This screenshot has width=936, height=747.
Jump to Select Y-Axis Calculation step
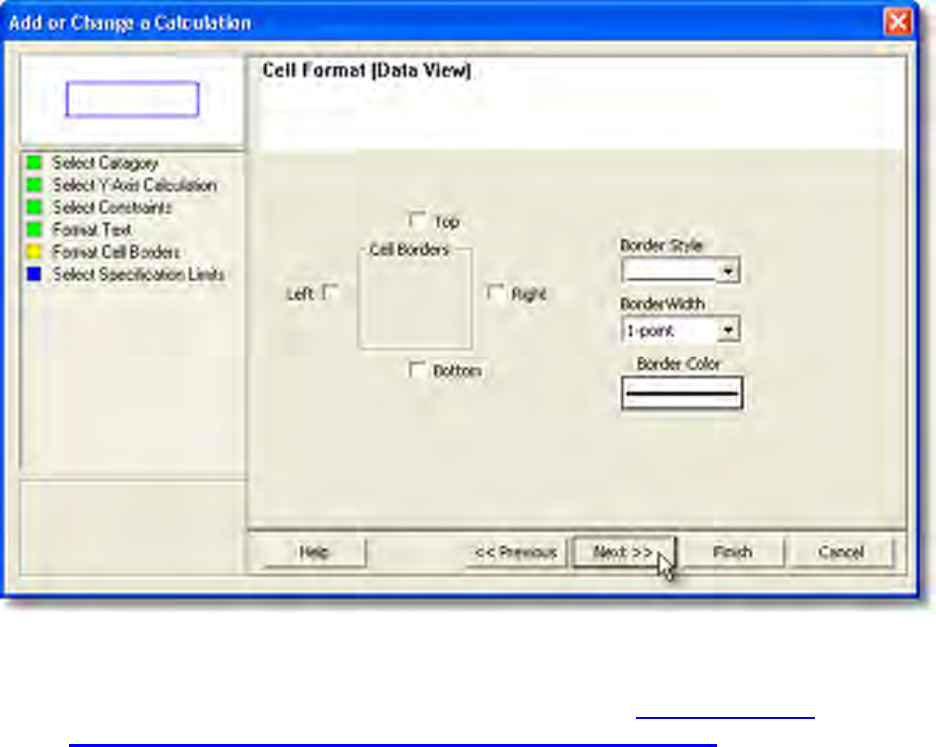(x=134, y=185)
